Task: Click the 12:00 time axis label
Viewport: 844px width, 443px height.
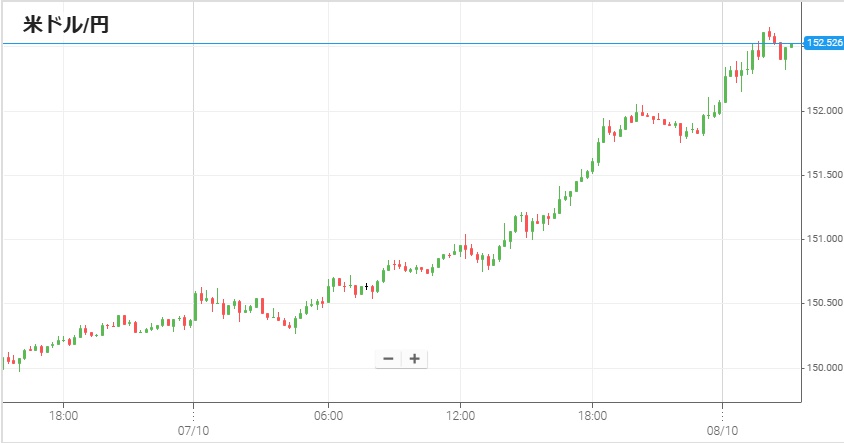Action: pos(460,414)
